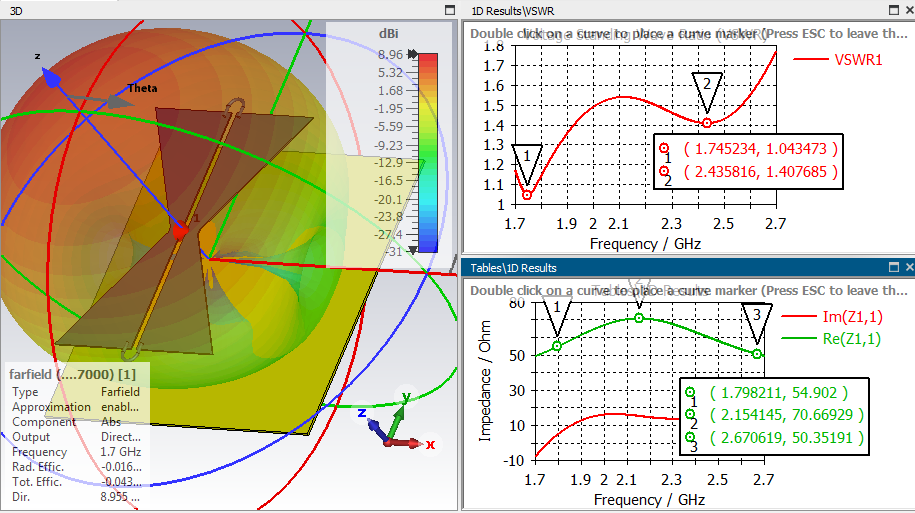The height and width of the screenshot is (513, 915).
Task: Click the bottom arrow of color scale
Action: pyautogui.click(x=413, y=250)
